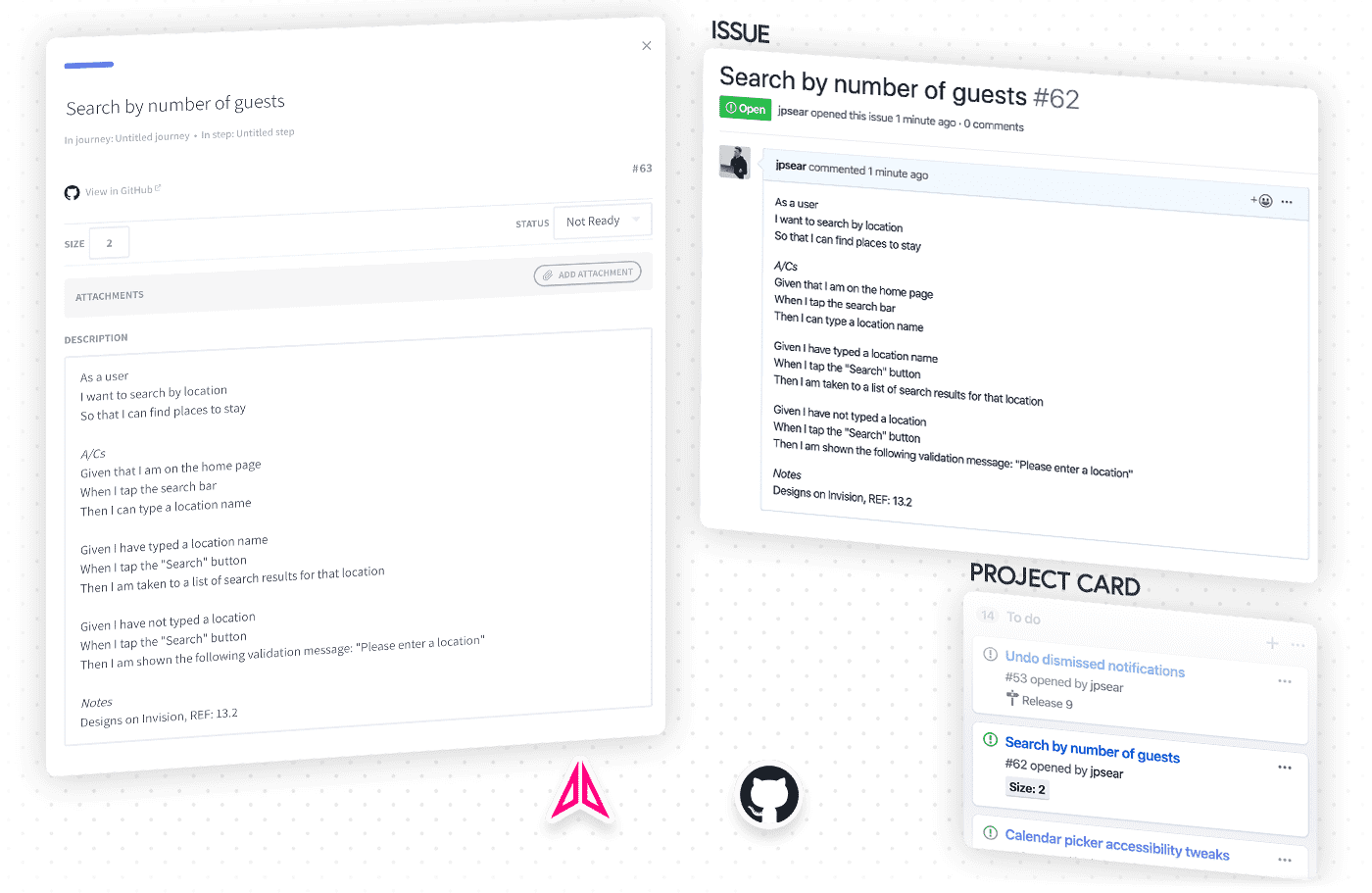
Task: Open options for Search by number of guests card
Action: coord(1285,768)
